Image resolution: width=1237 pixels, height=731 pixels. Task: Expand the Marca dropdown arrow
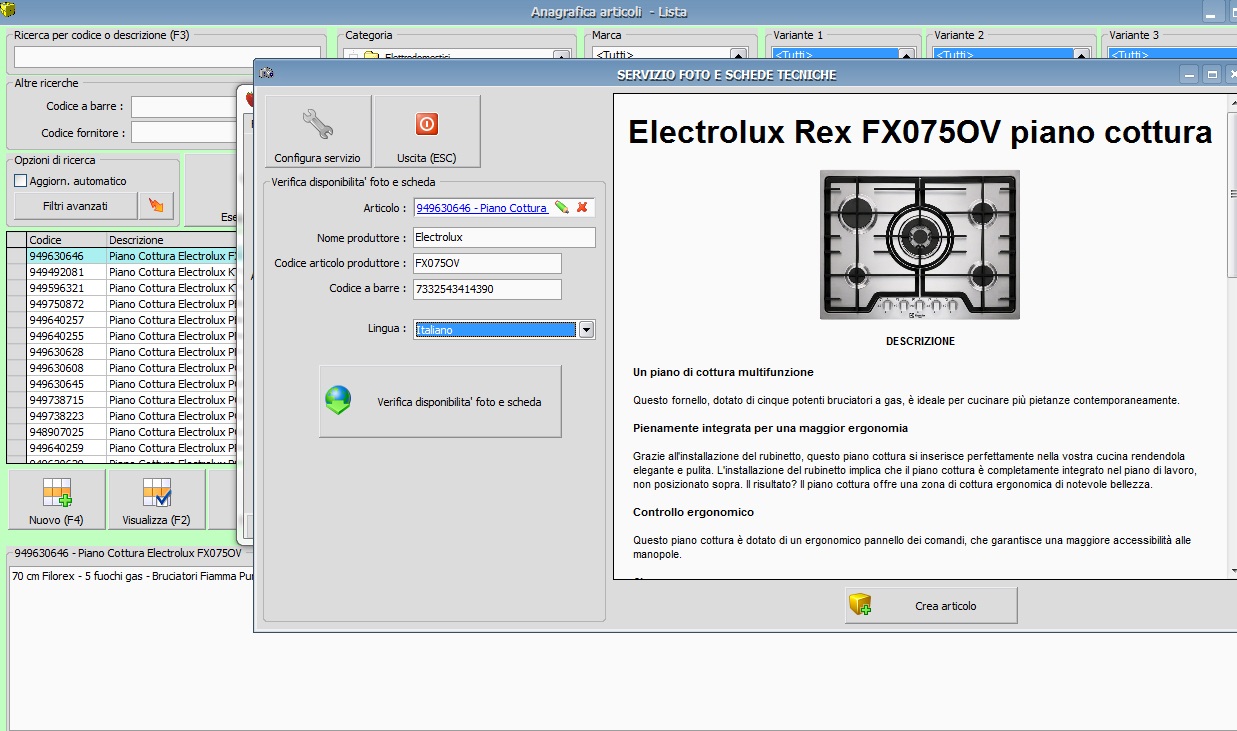[x=738, y=56]
